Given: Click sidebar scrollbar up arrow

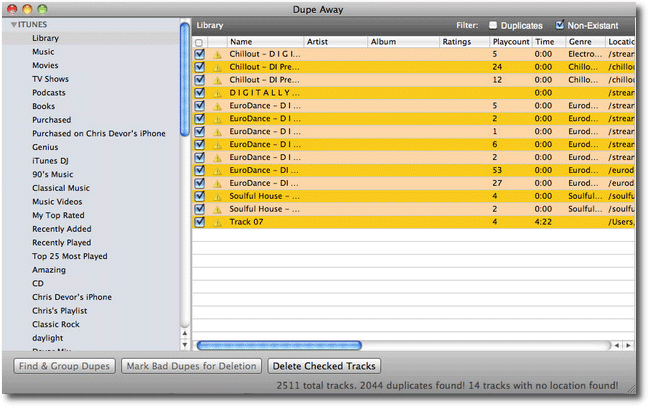Looking at the screenshot, I should click(185, 333).
